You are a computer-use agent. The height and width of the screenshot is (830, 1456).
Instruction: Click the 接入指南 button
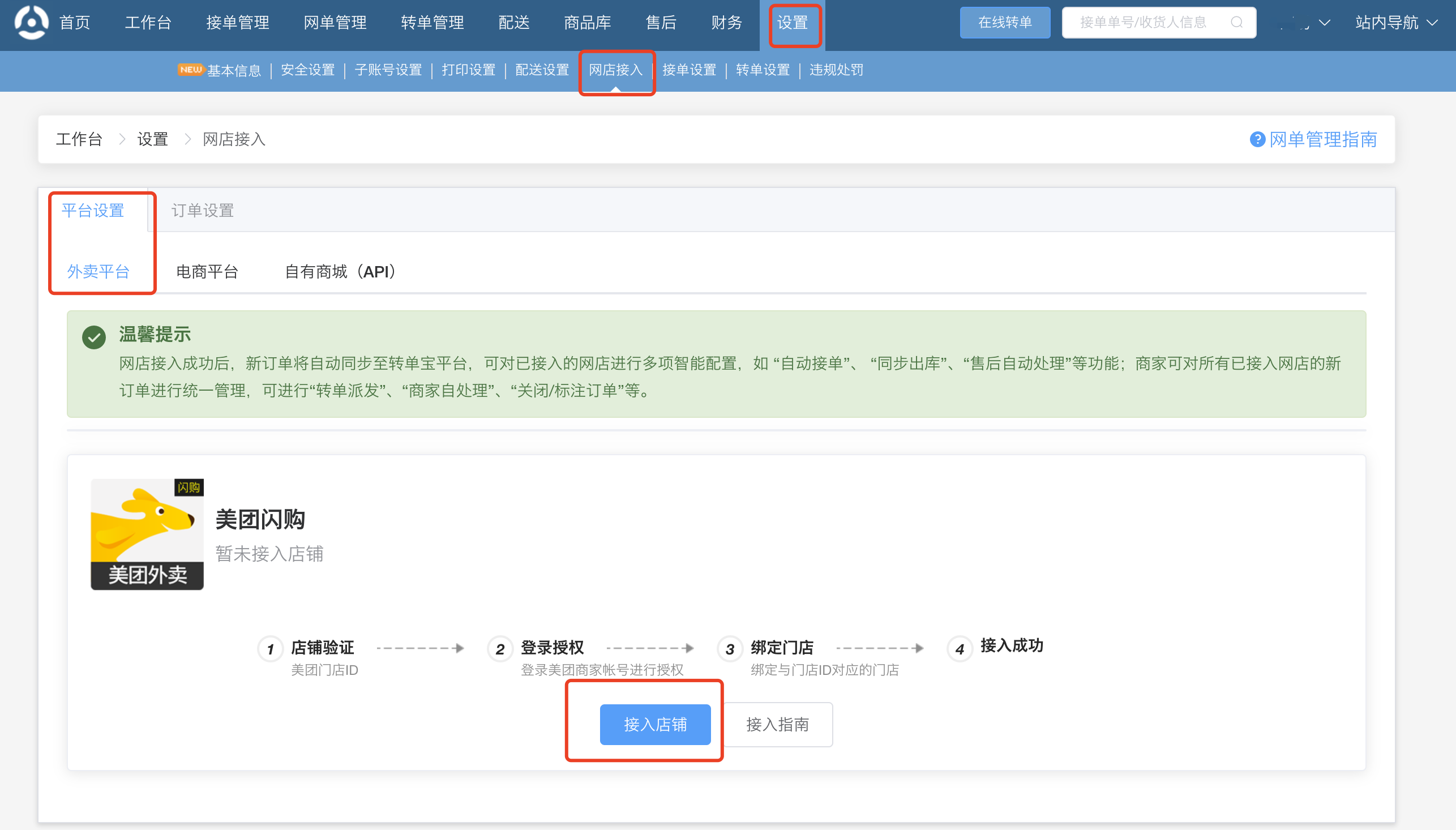[x=777, y=724]
